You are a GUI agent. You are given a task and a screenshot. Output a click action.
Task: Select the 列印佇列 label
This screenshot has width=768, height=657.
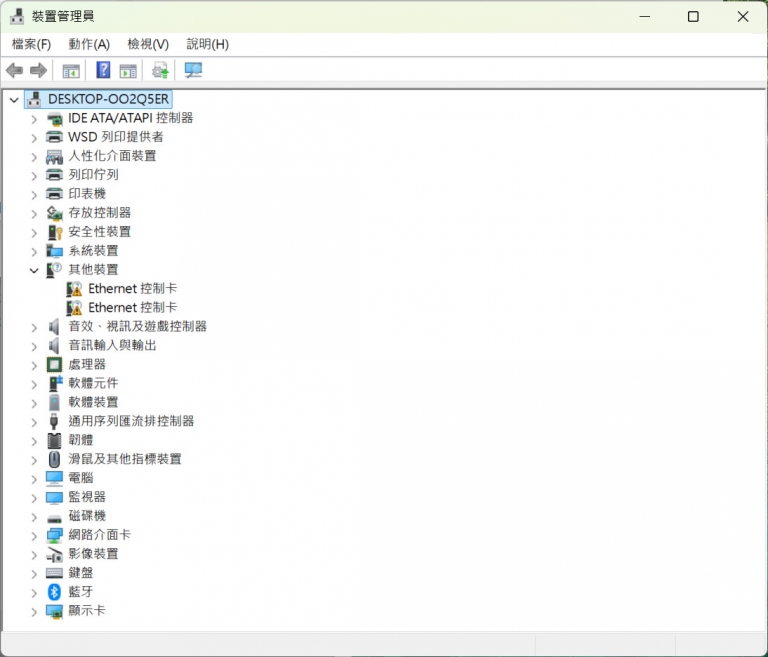[94, 175]
